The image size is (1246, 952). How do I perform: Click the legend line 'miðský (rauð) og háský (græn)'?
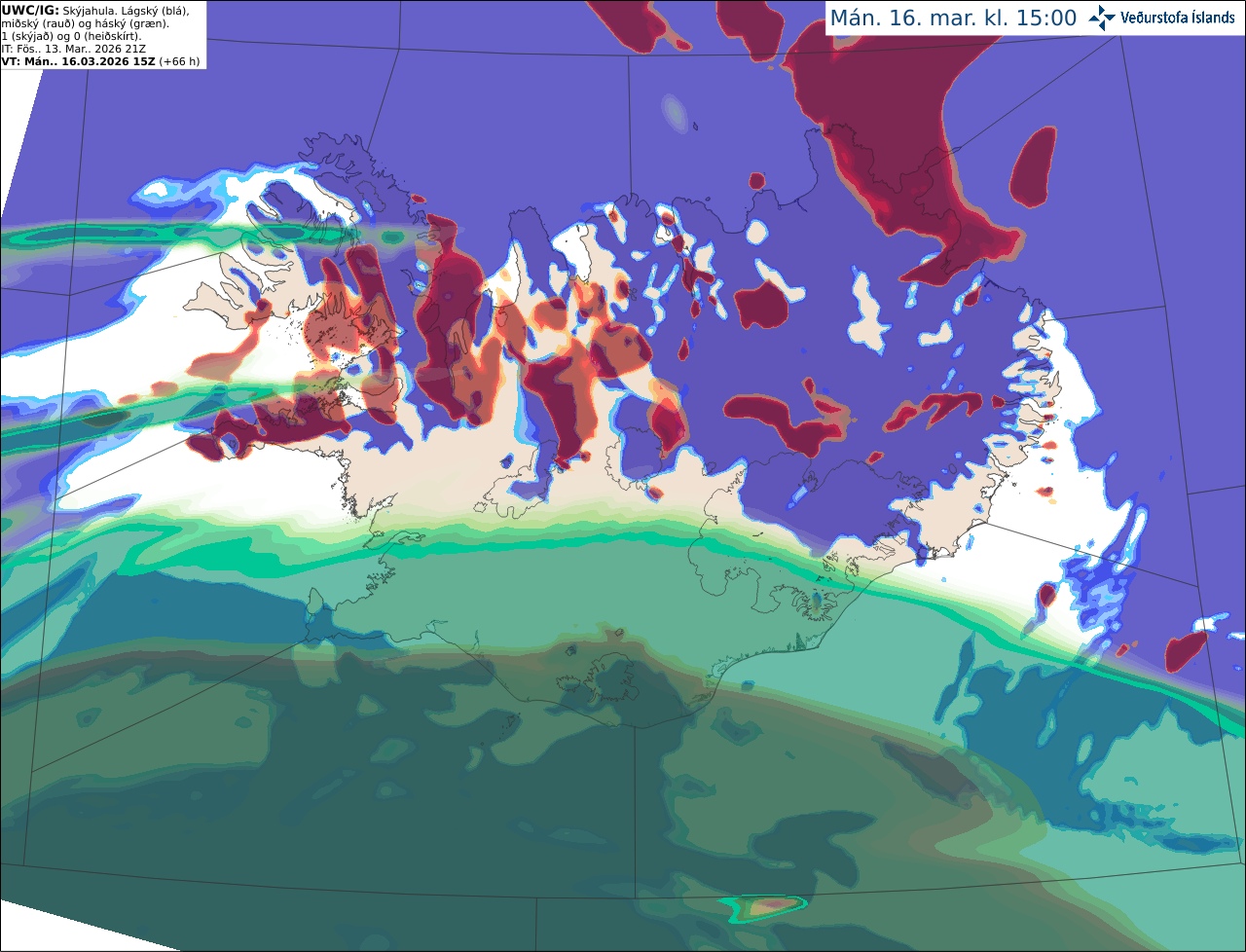pos(85,23)
